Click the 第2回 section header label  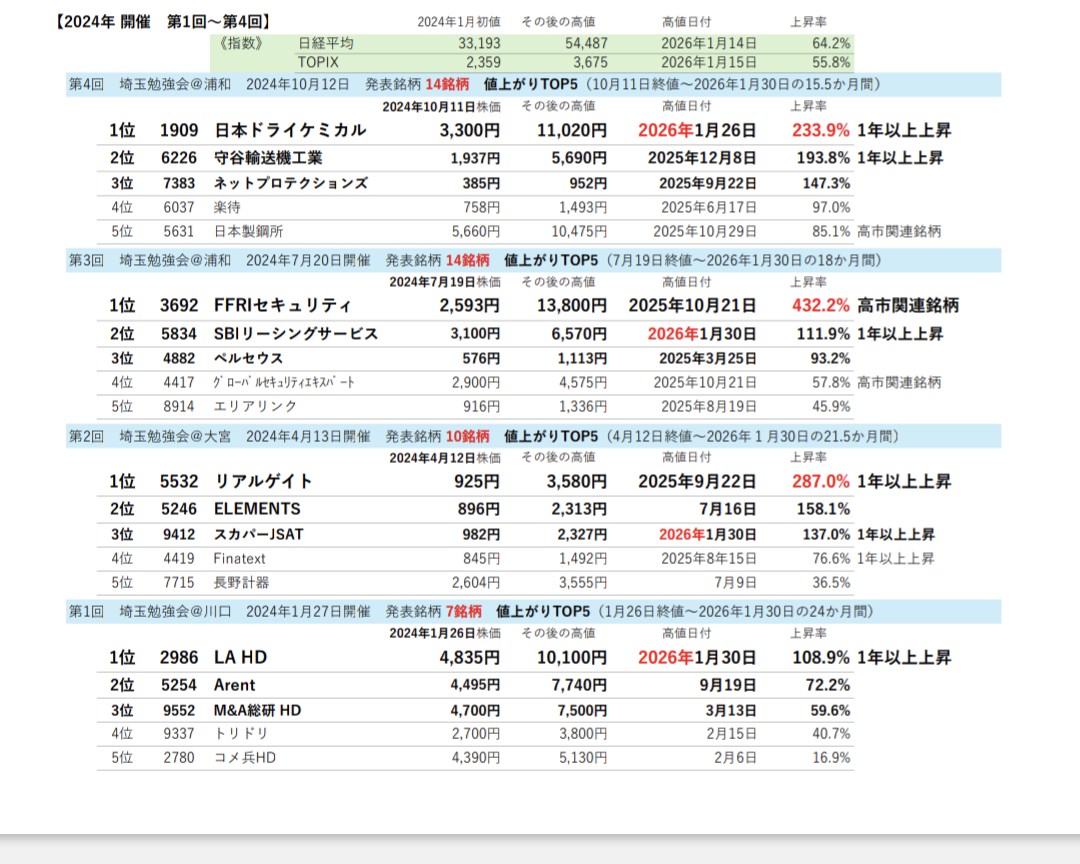[x=86, y=436]
